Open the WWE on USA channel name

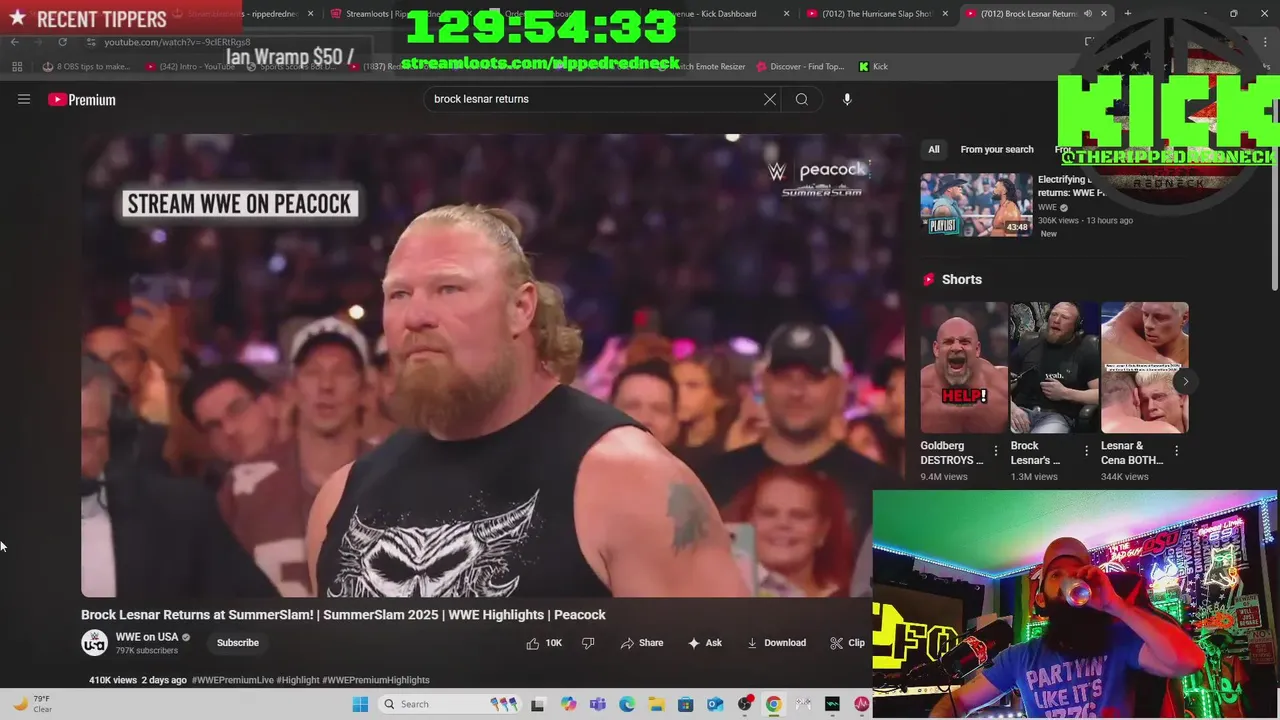[x=147, y=637]
